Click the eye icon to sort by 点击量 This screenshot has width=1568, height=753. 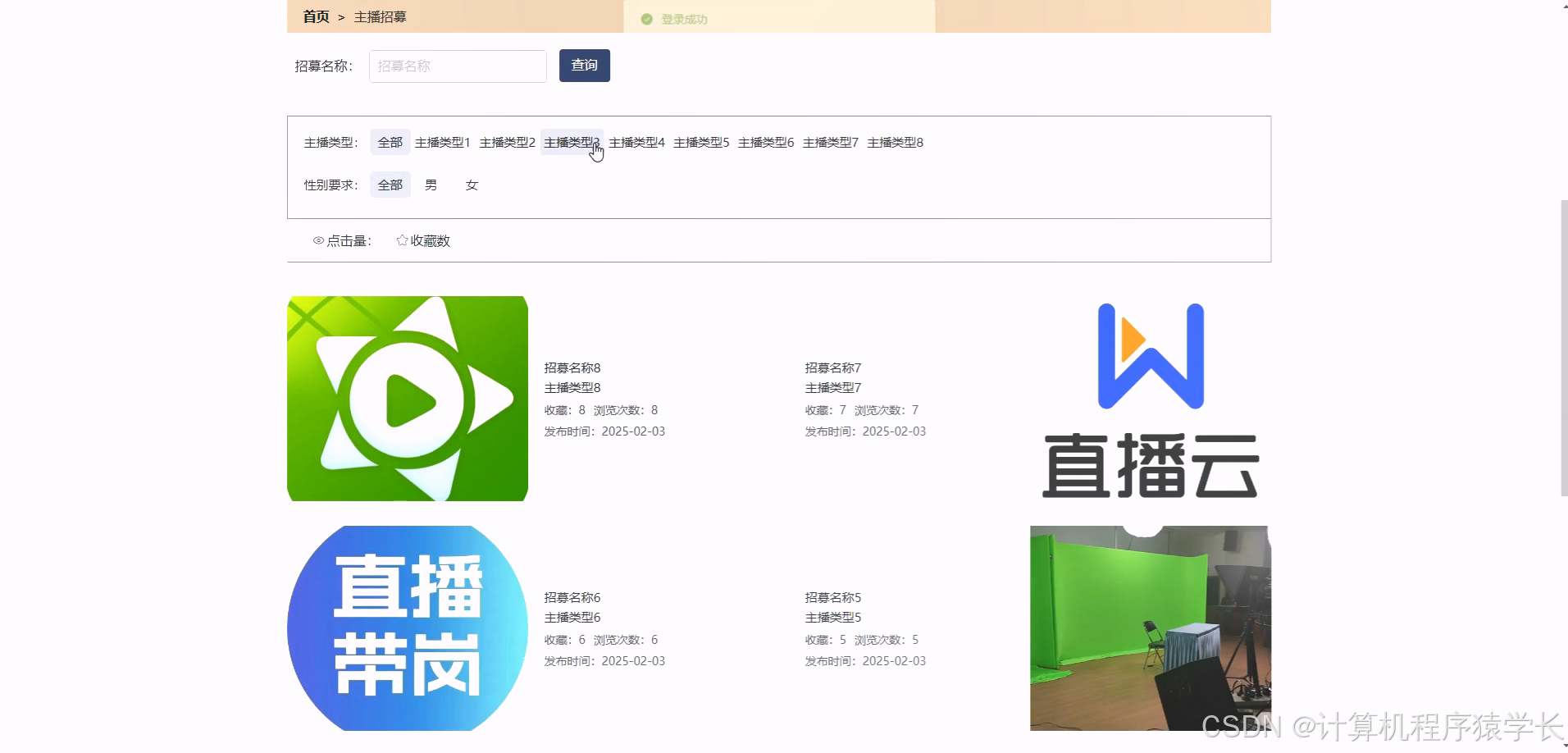(319, 240)
